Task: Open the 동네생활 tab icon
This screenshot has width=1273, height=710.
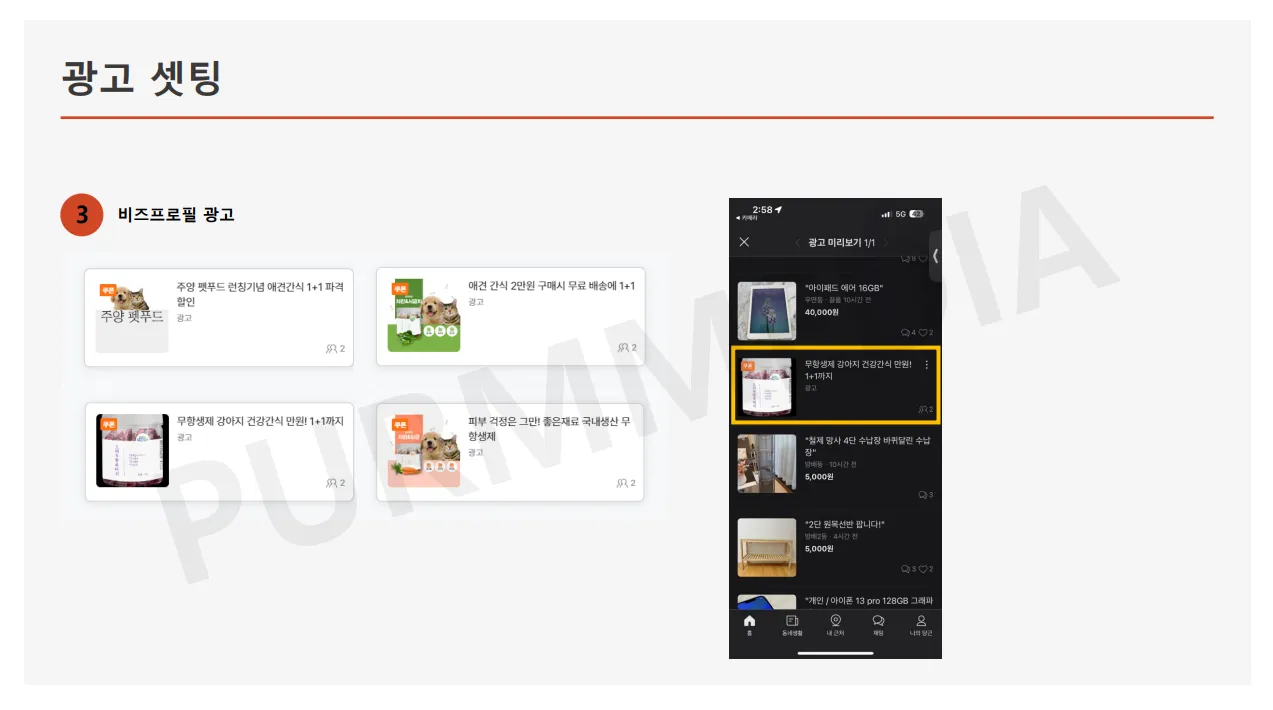Action: (792, 622)
